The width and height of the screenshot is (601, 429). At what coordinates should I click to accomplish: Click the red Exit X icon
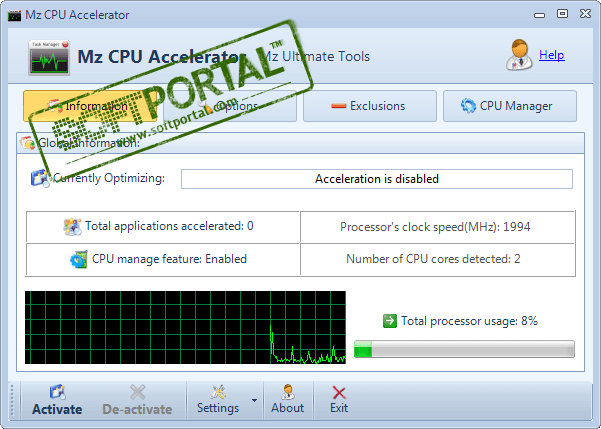[339, 392]
